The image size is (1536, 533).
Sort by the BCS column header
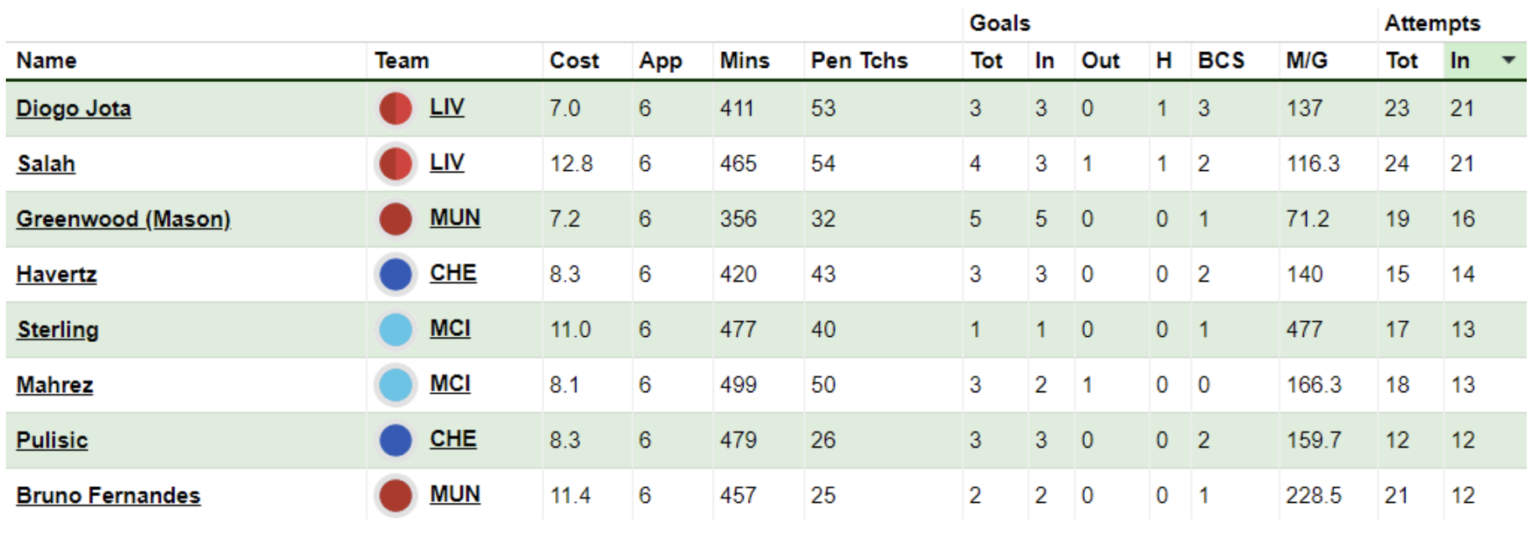[x=1221, y=61]
